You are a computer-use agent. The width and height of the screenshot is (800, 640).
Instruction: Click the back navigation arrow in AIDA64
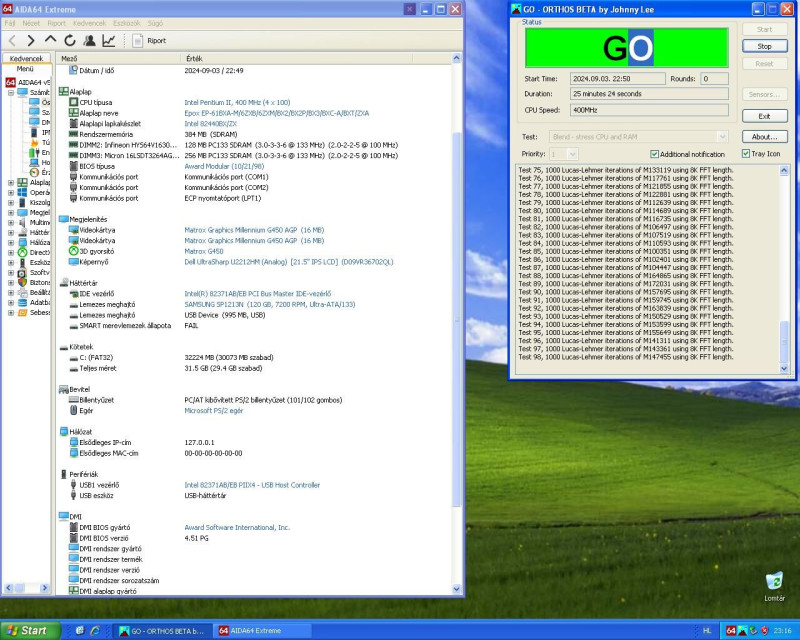tap(12, 41)
